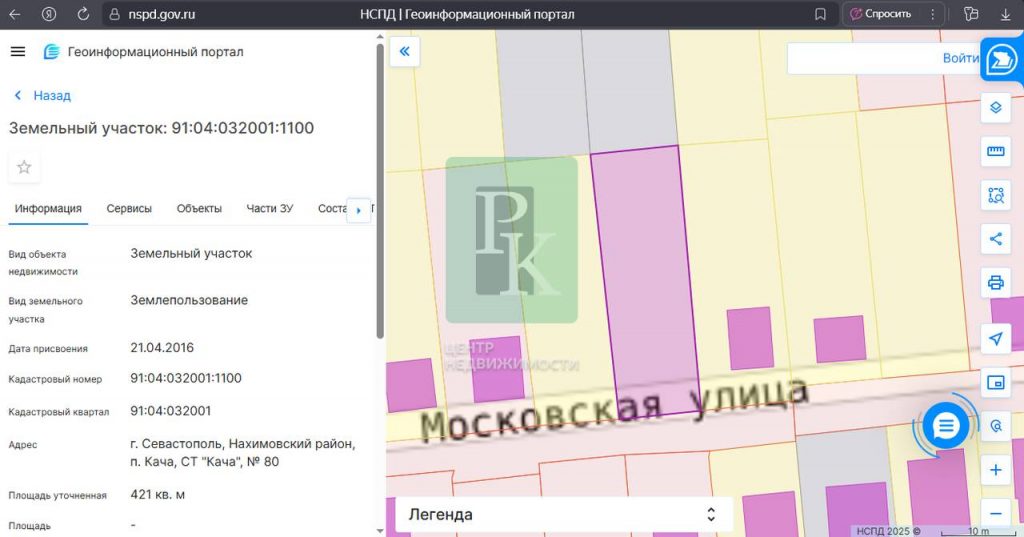Collapse the left information panel

(x=404, y=52)
